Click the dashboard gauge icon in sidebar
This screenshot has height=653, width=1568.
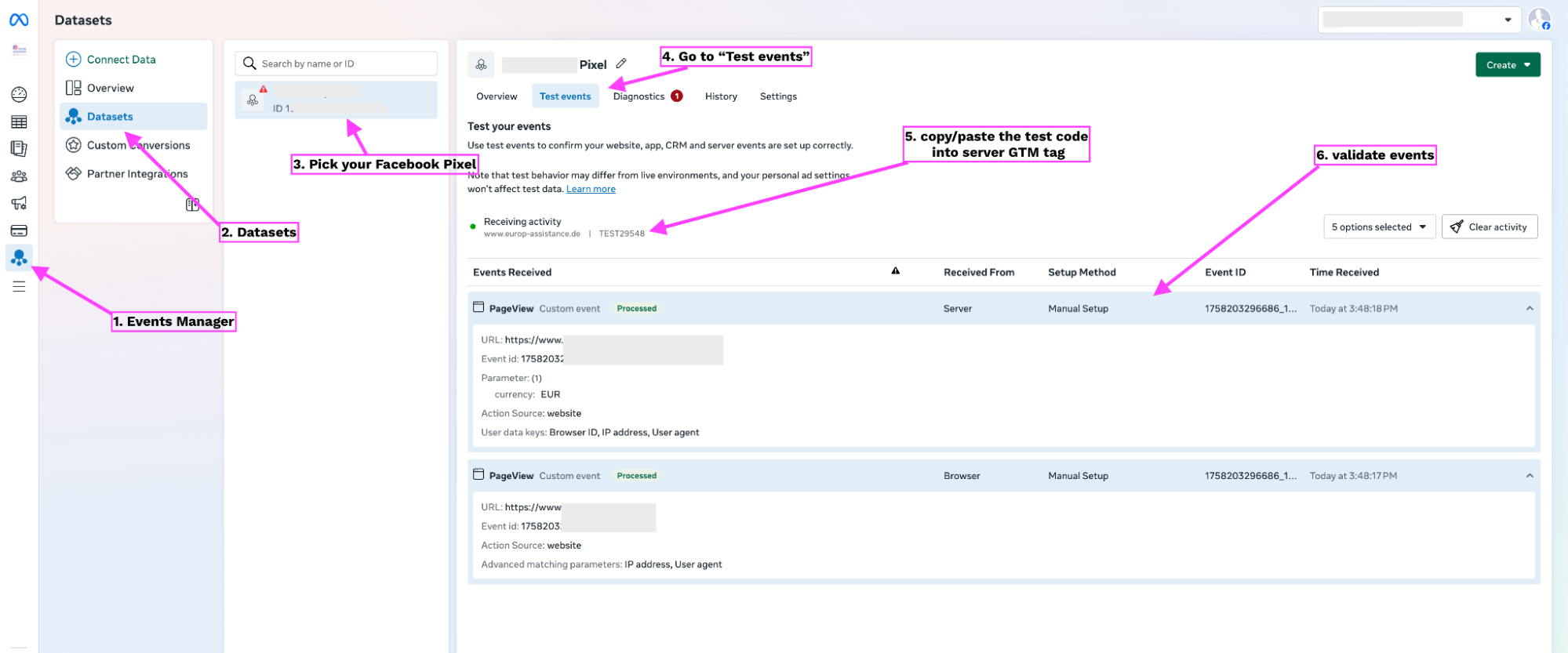coord(19,95)
